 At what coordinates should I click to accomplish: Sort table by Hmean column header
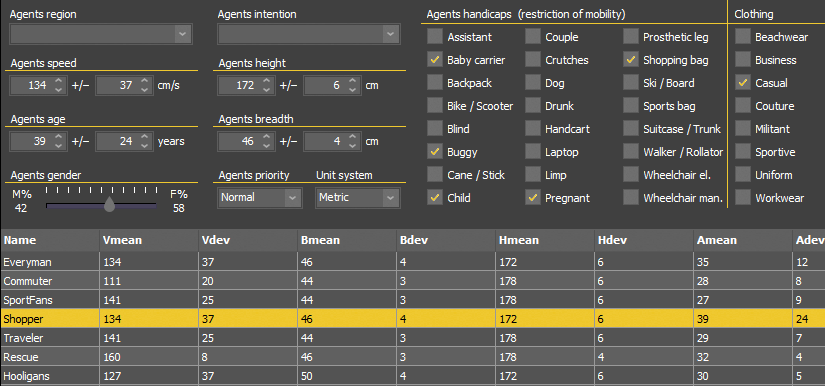click(545, 240)
